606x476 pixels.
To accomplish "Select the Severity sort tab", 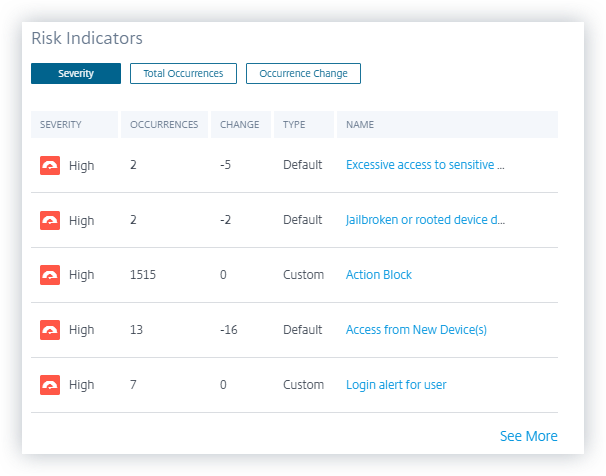I will (76, 73).
